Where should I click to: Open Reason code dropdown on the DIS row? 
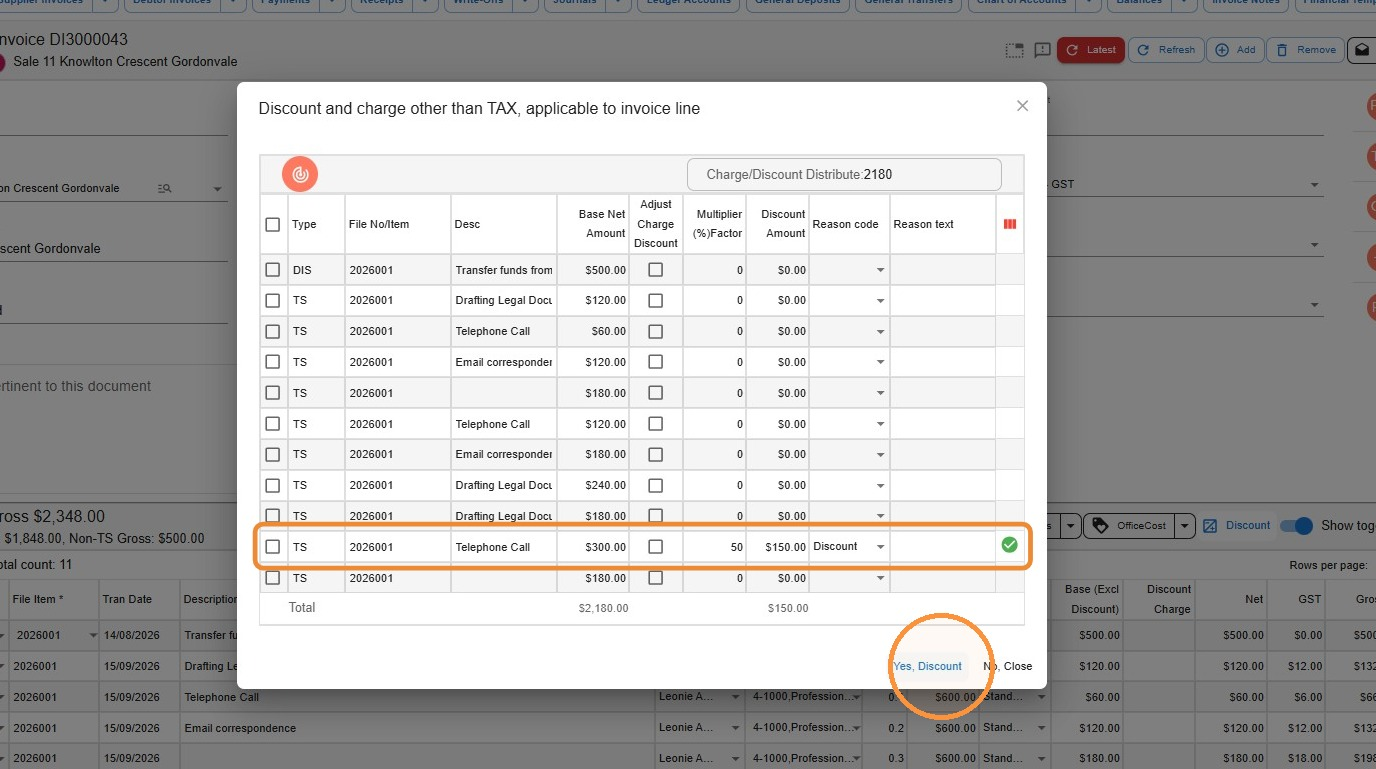(x=880, y=270)
